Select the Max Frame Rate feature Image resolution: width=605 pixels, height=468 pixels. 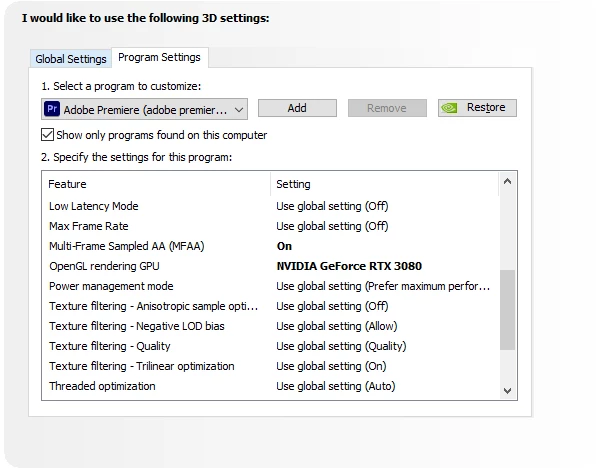89,226
